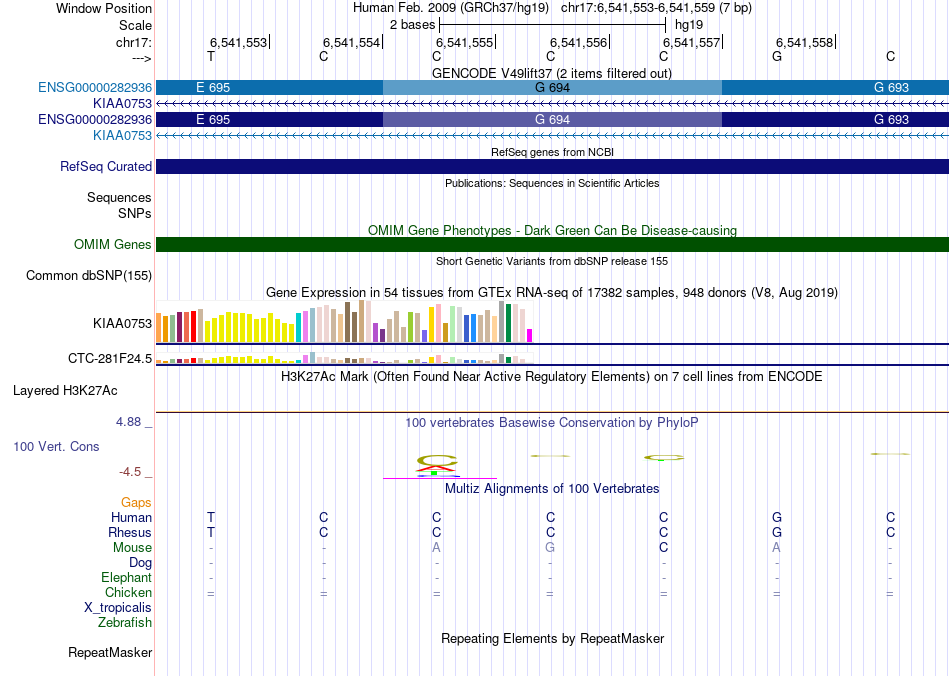Viewport: 950px width, 676px height.
Task: Open the Common dbSNP(155) track label
Action: click(x=89, y=276)
